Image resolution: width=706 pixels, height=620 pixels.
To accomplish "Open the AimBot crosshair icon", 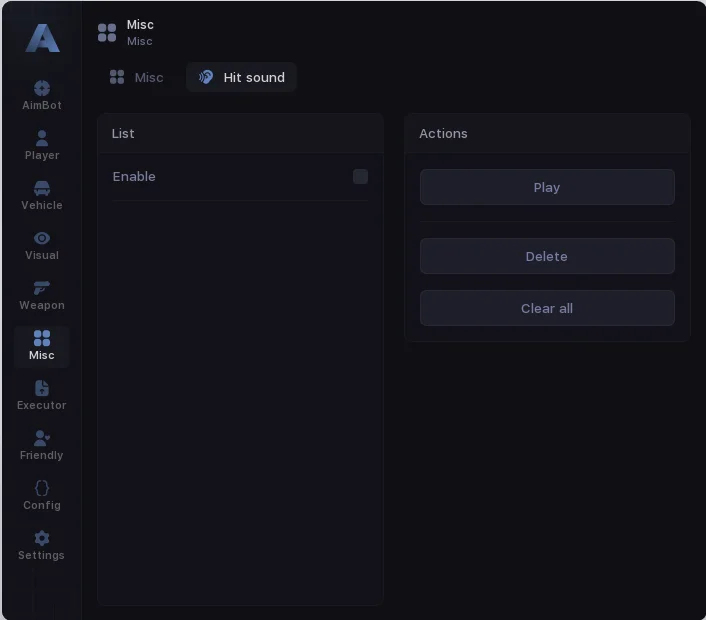I will pos(42,89).
